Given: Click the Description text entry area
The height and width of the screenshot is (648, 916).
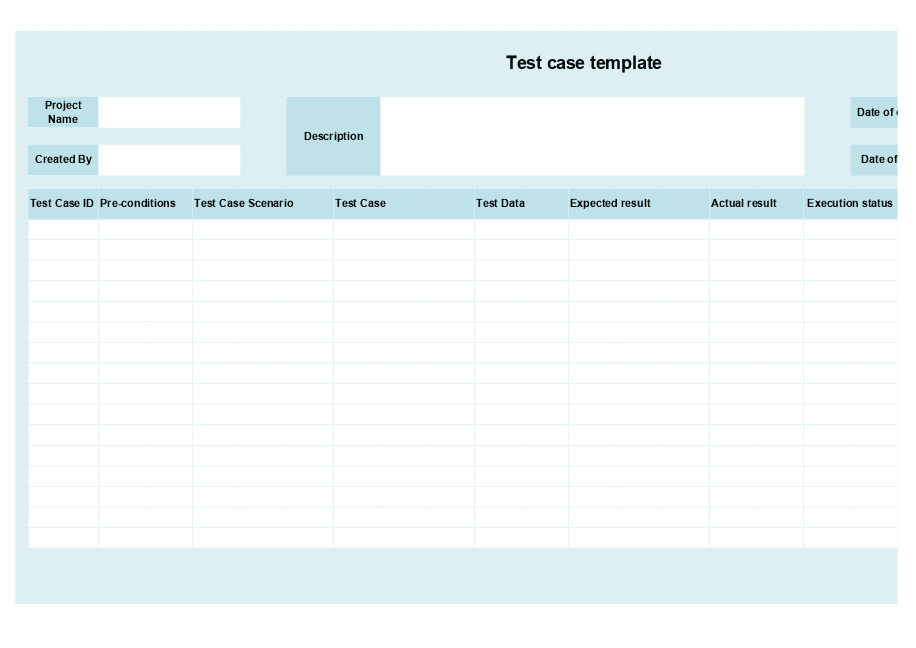Looking at the screenshot, I should 590,136.
